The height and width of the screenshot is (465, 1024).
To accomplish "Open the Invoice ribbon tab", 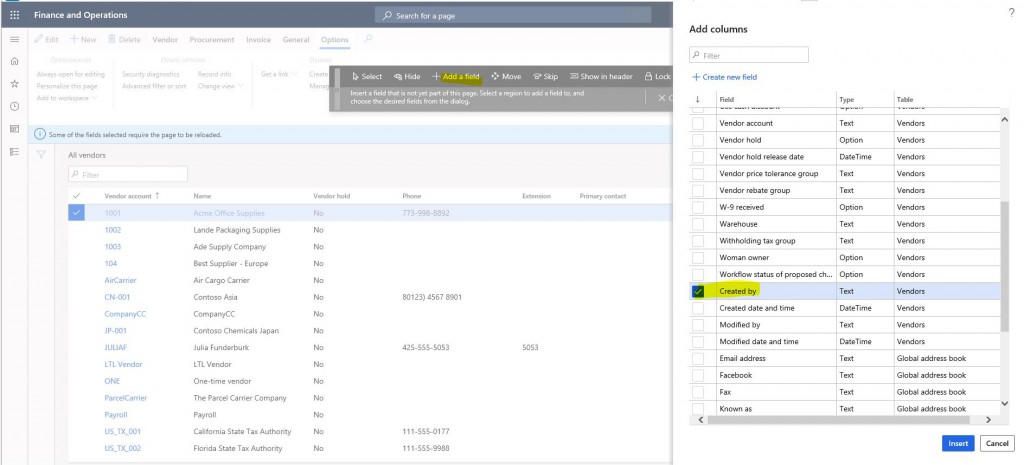I will tap(258, 39).
